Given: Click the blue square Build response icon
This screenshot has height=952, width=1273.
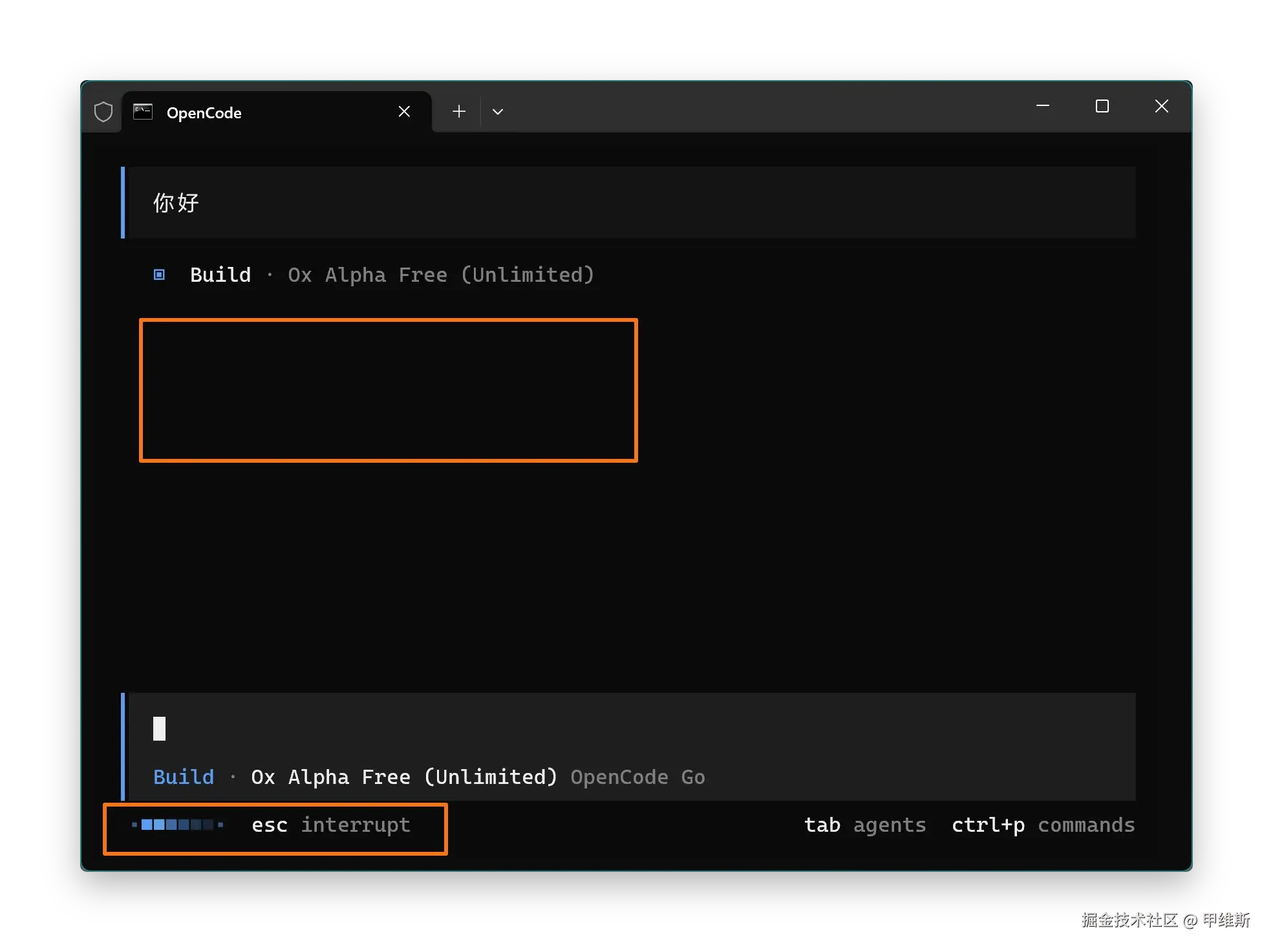Looking at the screenshot, I should click(159, 275).
